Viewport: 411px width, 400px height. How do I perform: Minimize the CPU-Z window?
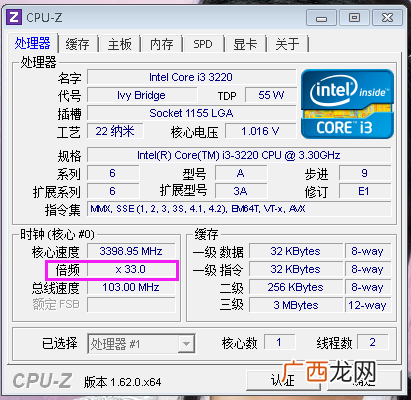point(321,18)
